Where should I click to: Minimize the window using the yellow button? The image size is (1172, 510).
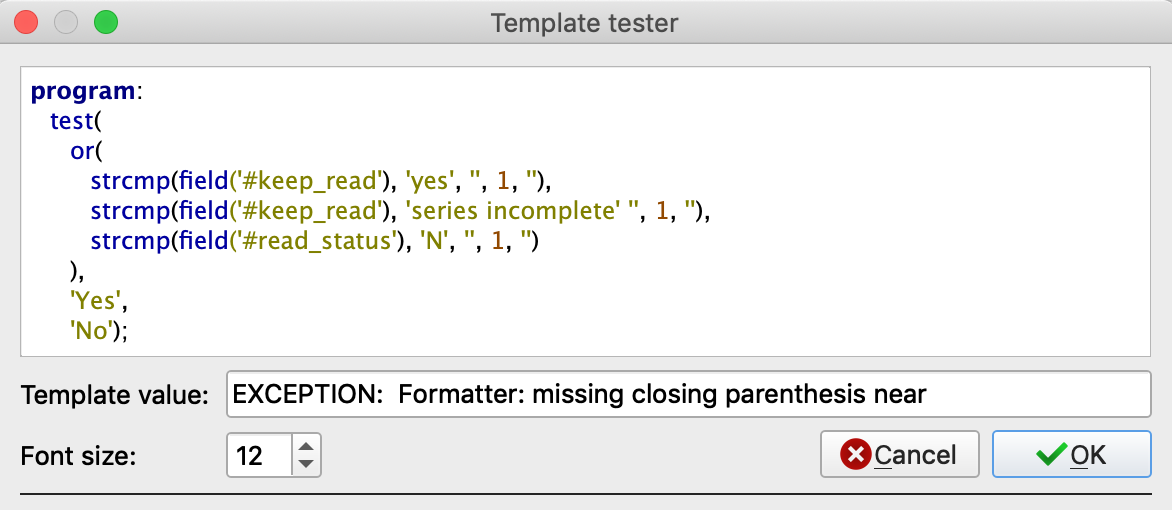click(x=66, y=21)
